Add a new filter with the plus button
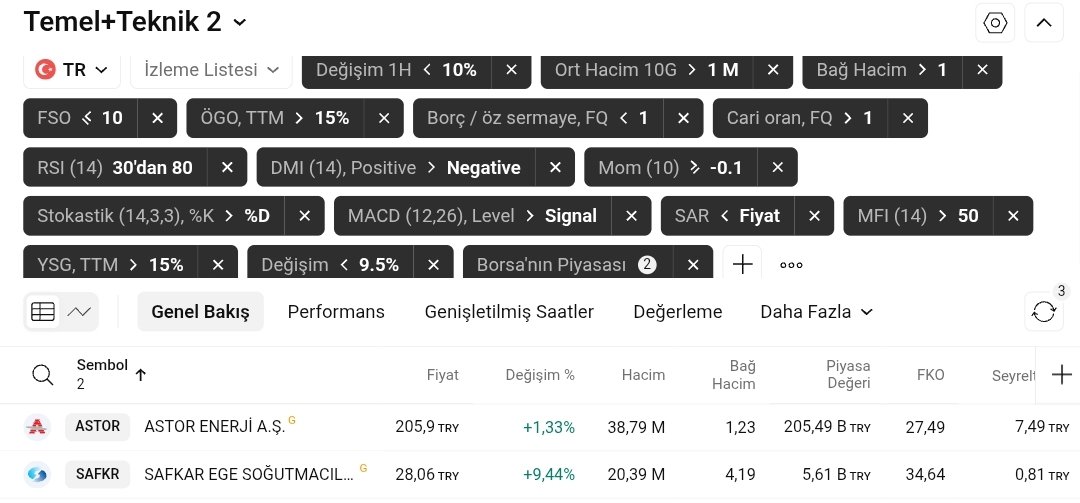This screenshot has height=503, width=1080. [742, 265]
